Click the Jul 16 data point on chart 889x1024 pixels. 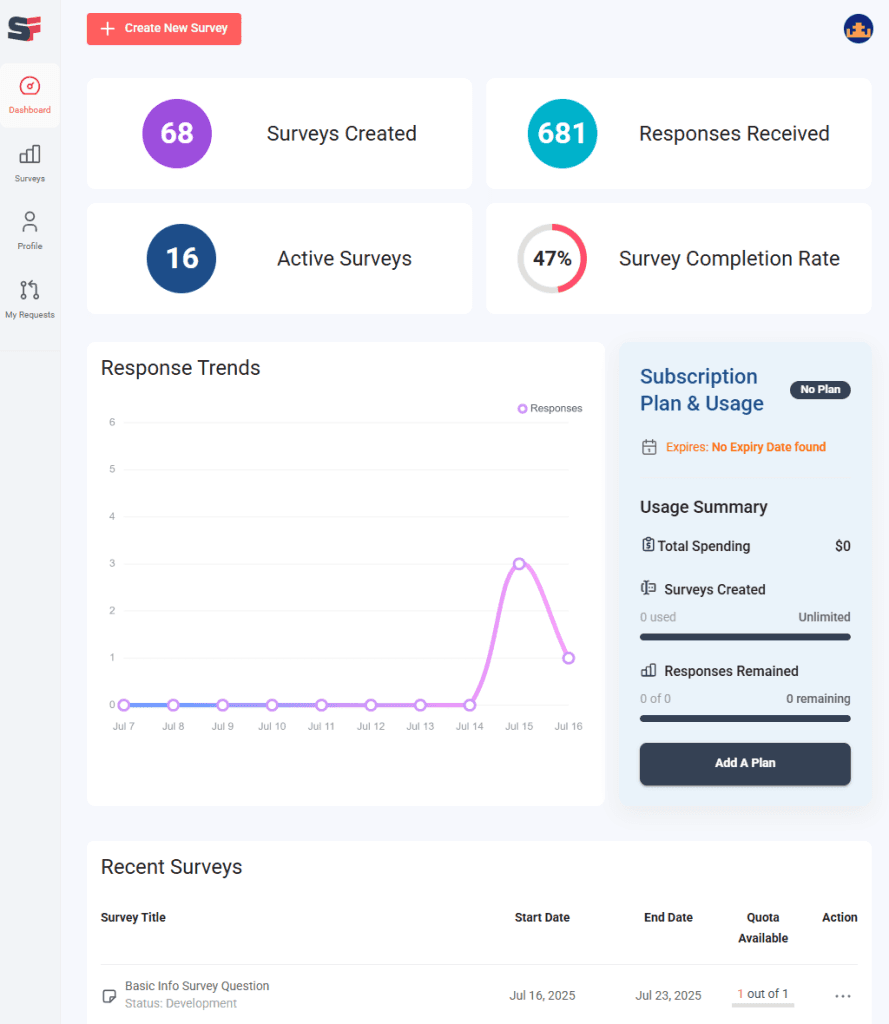[568, 658]
